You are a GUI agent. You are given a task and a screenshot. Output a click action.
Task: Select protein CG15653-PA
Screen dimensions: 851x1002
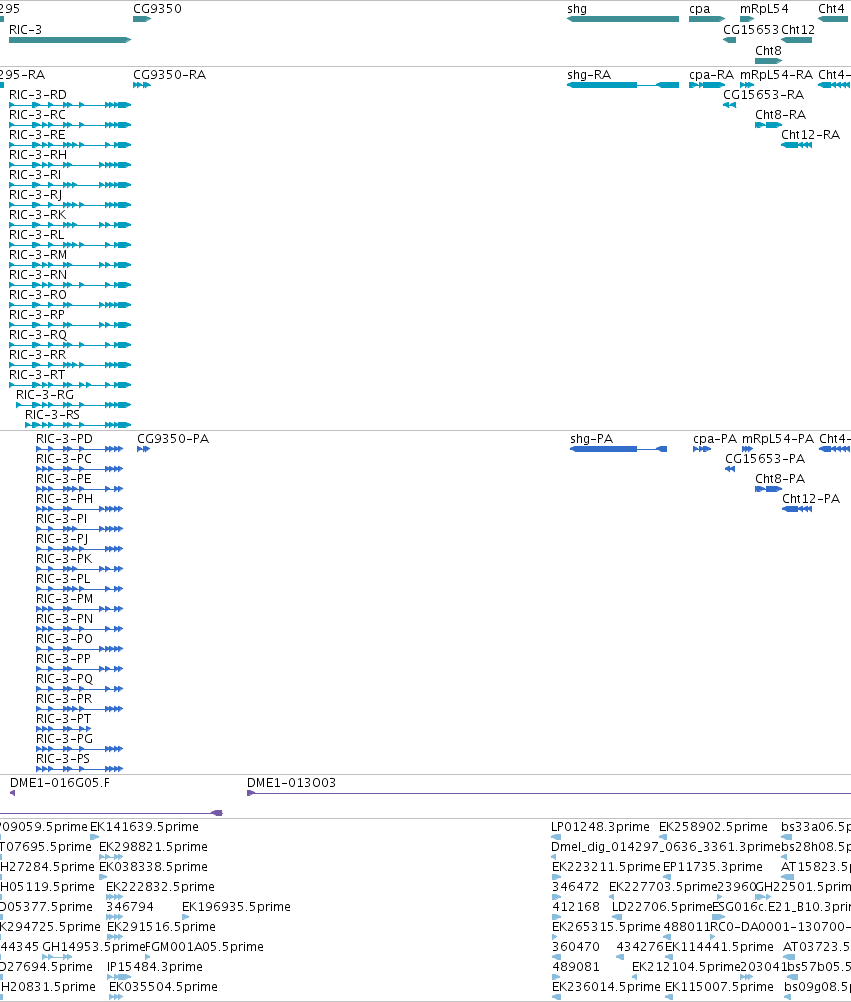pos(730,469)
